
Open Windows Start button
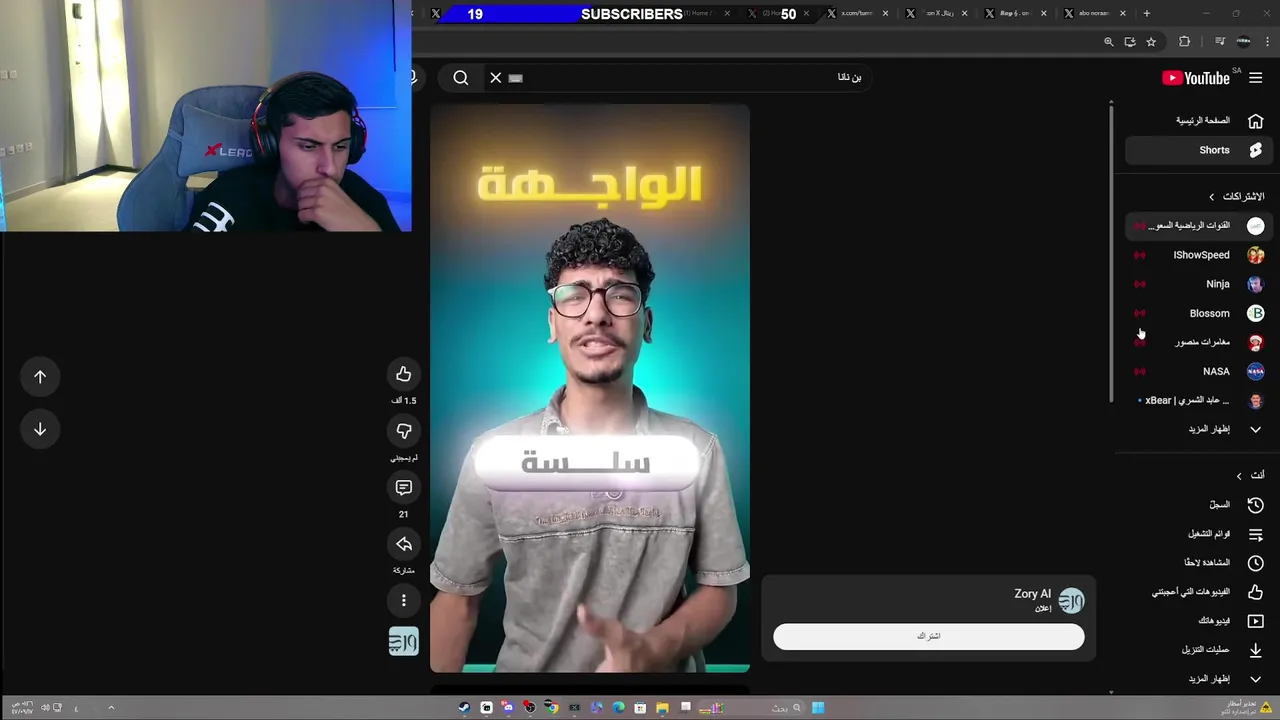point(818,708)
